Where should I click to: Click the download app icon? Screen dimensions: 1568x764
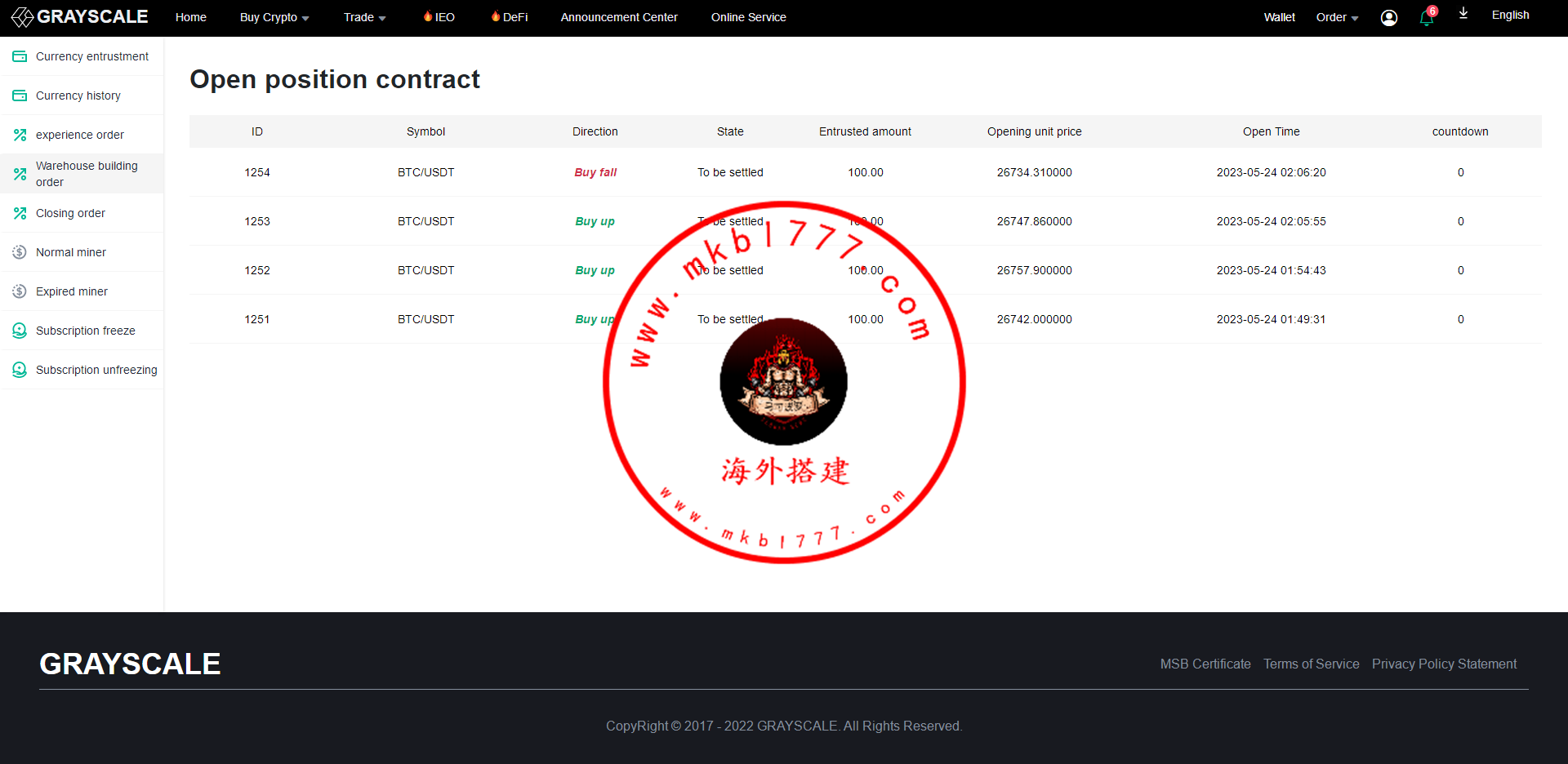click(1463, 13)
